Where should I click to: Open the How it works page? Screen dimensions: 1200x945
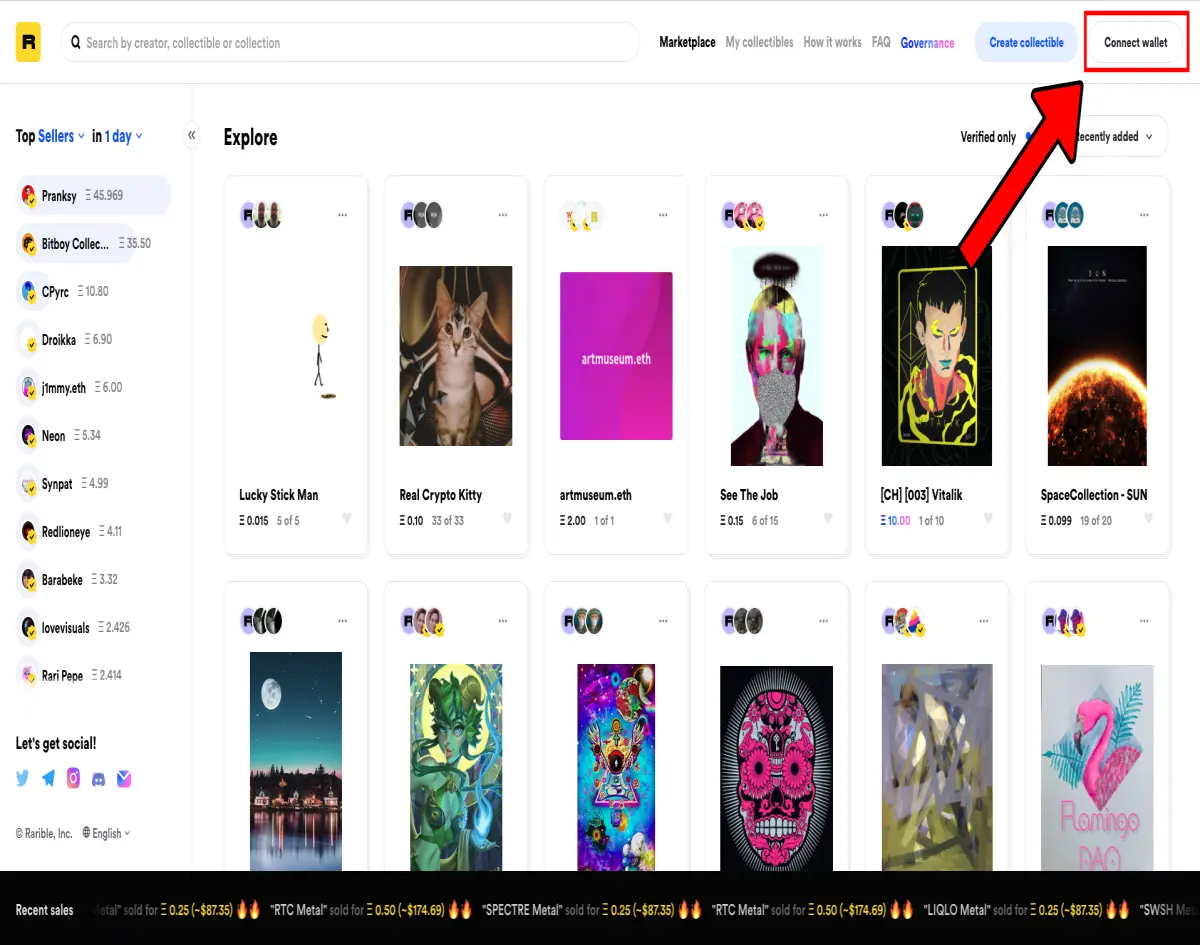[x=832, y=42]
